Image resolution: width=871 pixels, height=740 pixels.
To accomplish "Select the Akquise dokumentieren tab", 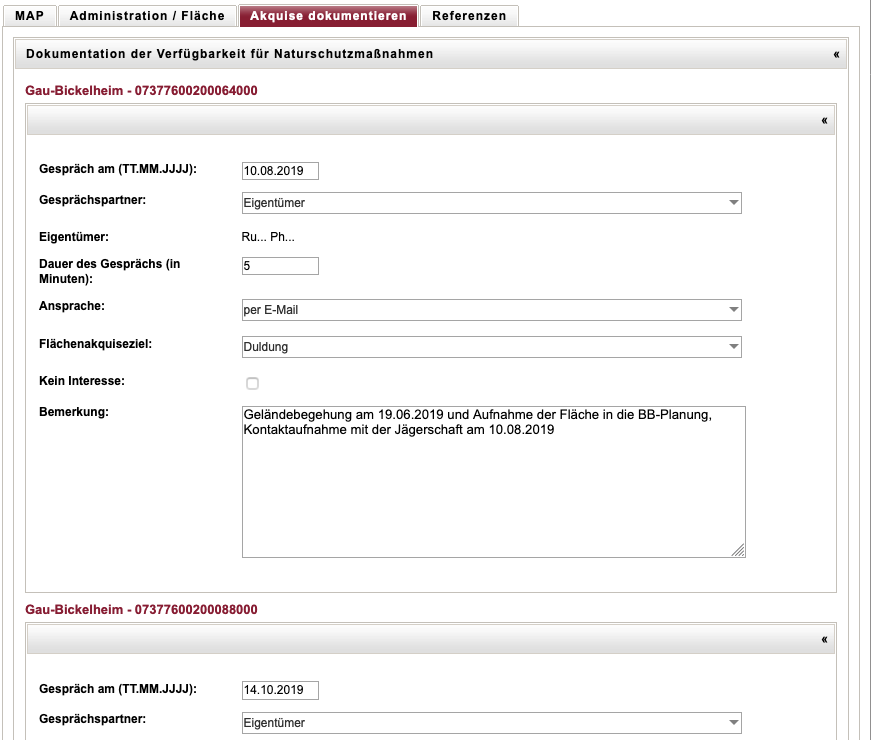I will (x=328, y=16).
